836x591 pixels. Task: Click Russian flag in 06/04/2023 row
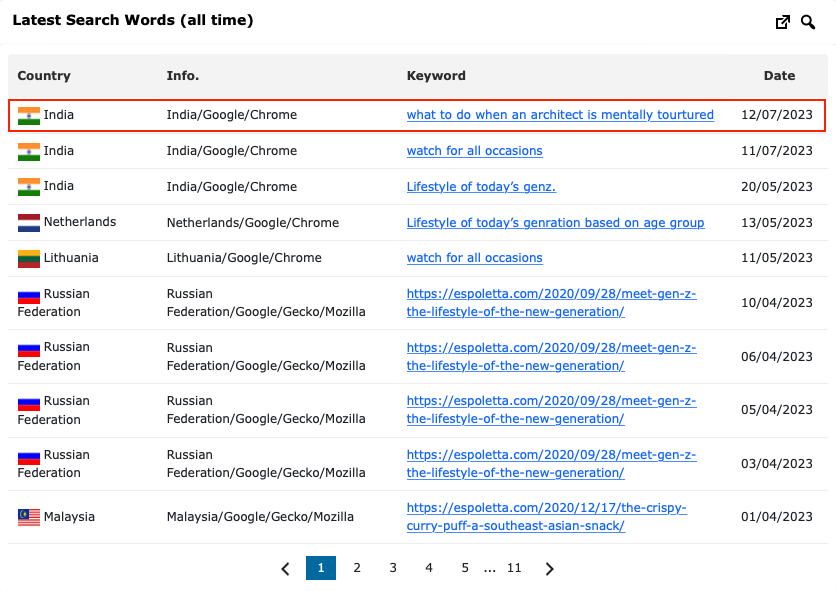pyautogui.click(x=29, y=349)
